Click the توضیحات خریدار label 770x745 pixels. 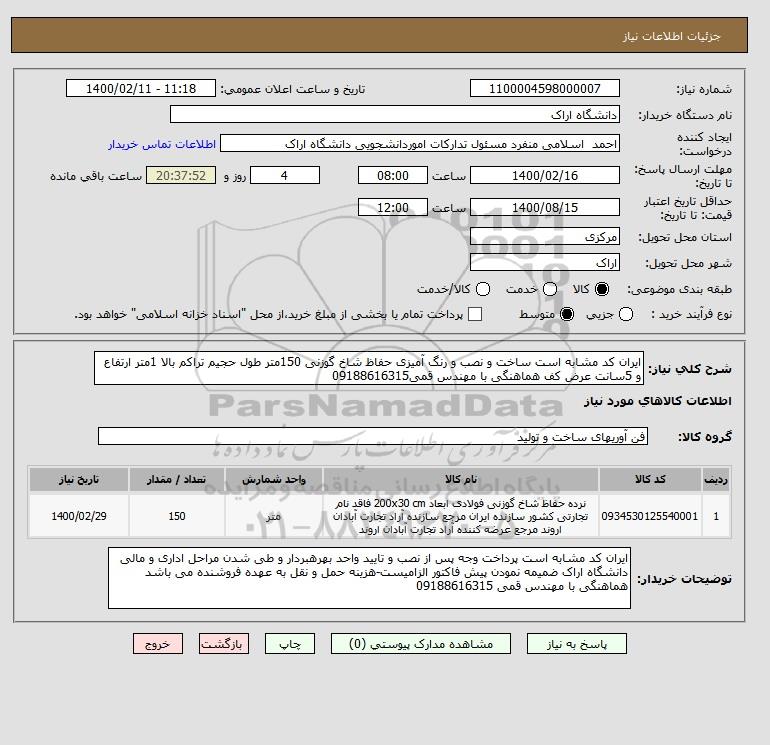coord(685,579)
